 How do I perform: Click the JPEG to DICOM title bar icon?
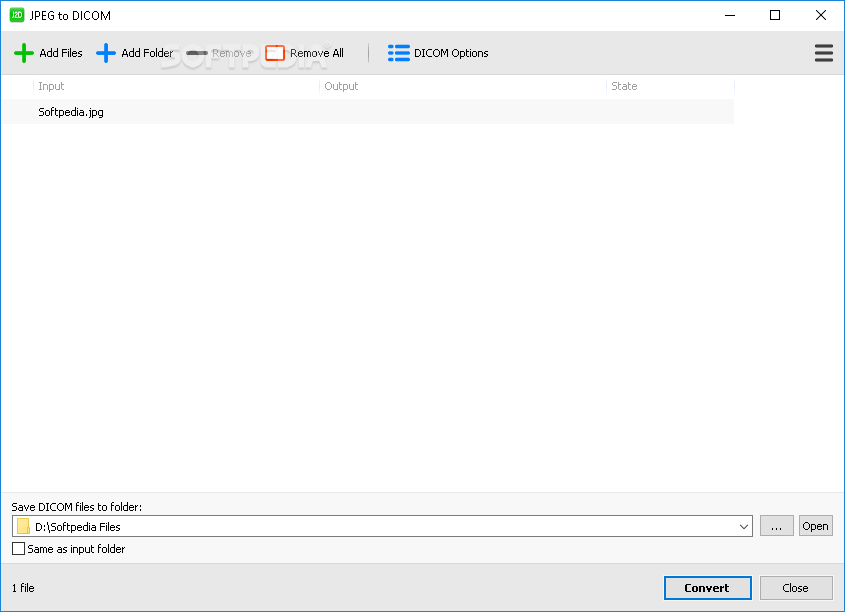[x=17, y=15]
